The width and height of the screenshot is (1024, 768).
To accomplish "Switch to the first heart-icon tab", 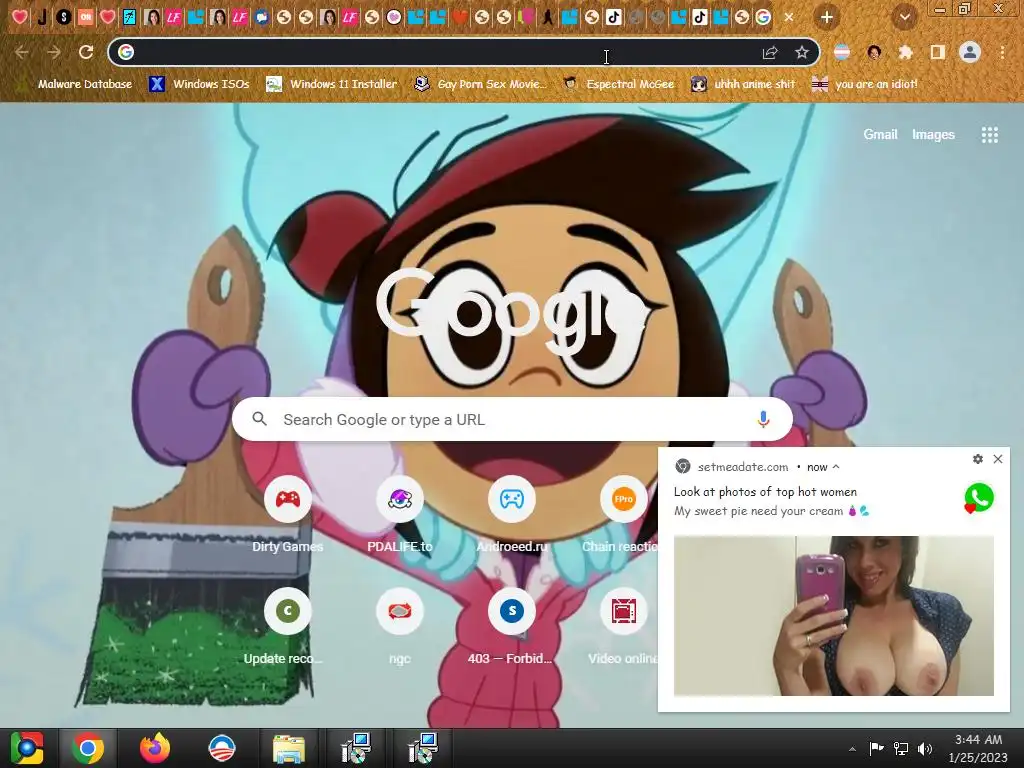I will tap(20, 18).
